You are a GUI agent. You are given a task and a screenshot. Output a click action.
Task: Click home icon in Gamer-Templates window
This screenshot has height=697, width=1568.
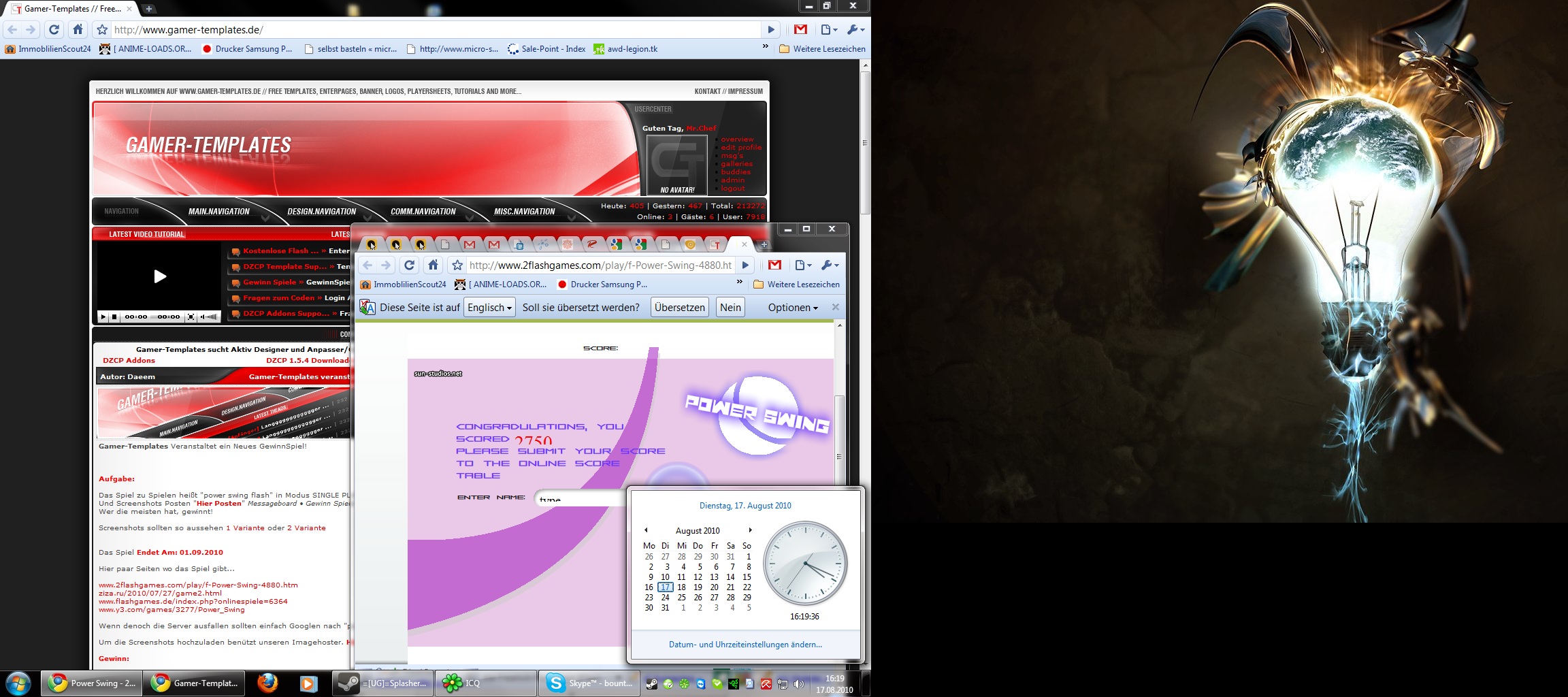coord(78,29)
